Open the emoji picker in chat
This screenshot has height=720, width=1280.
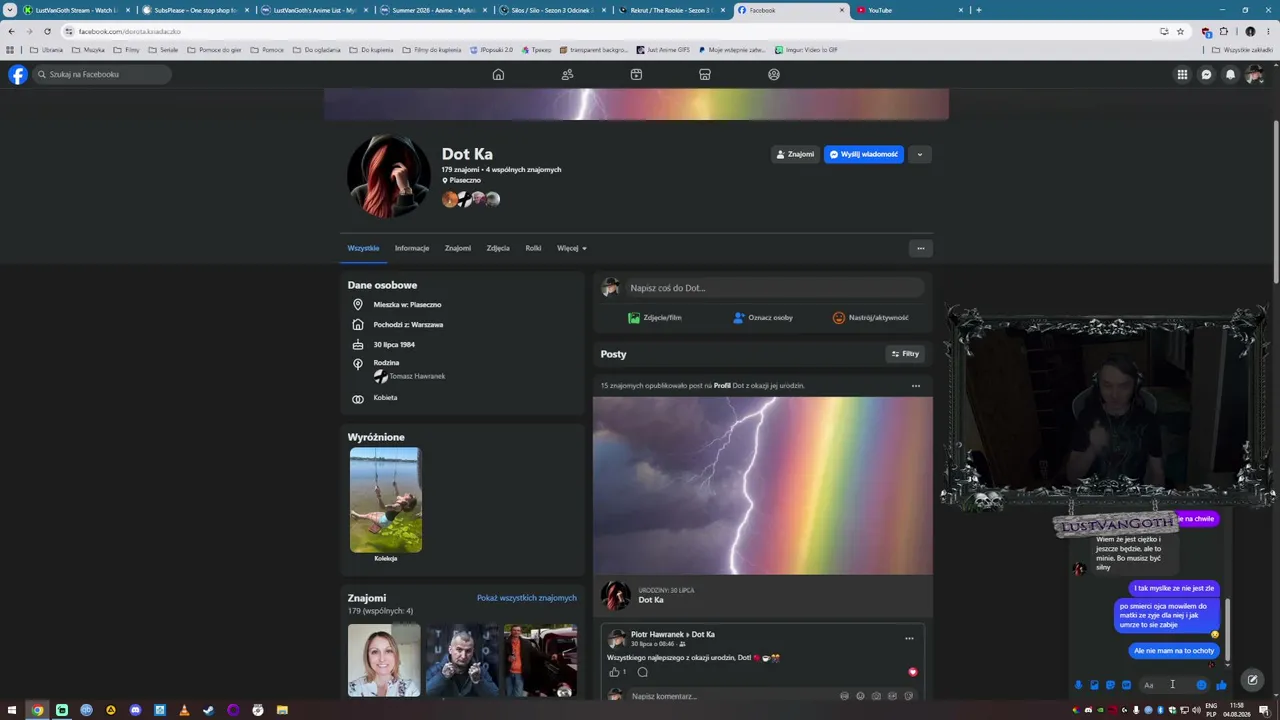1201,685
